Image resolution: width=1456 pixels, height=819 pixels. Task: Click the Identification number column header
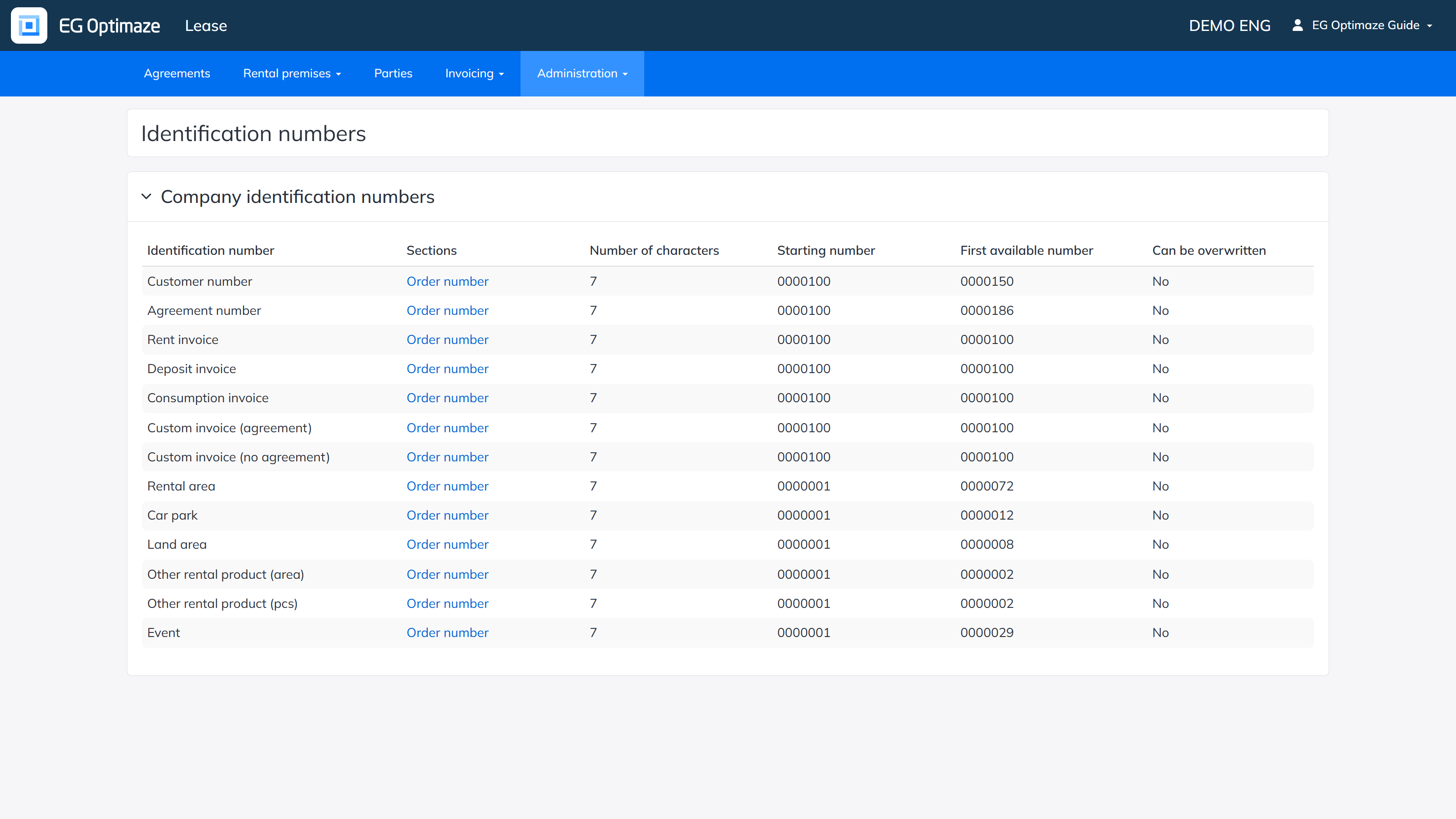[x=211, y=250]
